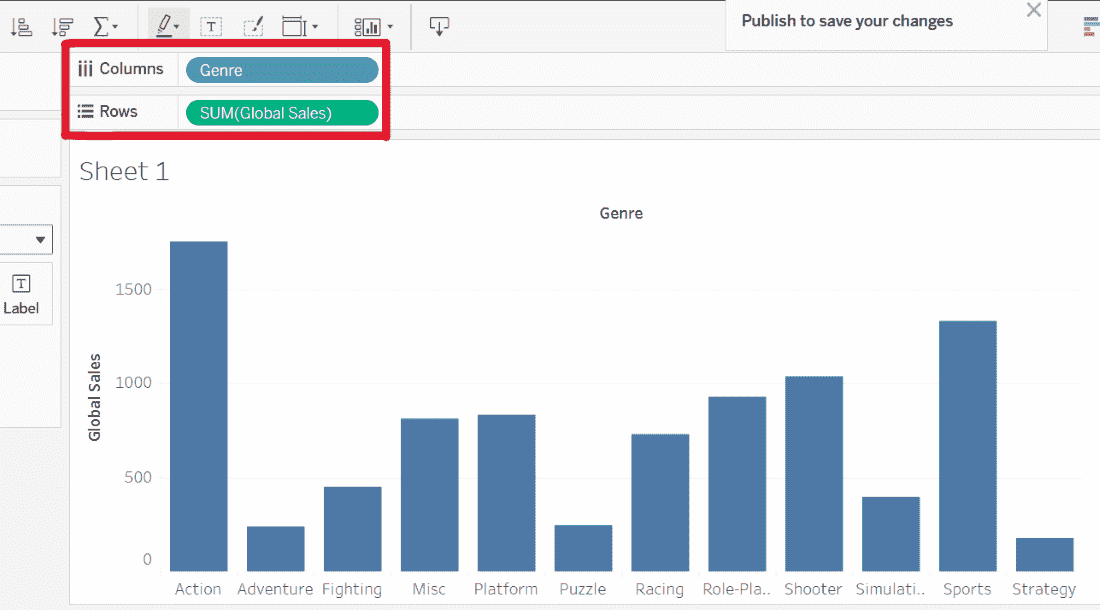Screen dimensions: 1100x610
Task: Sort descending using the toolbar icon
Action: click(x=62, y=27)
